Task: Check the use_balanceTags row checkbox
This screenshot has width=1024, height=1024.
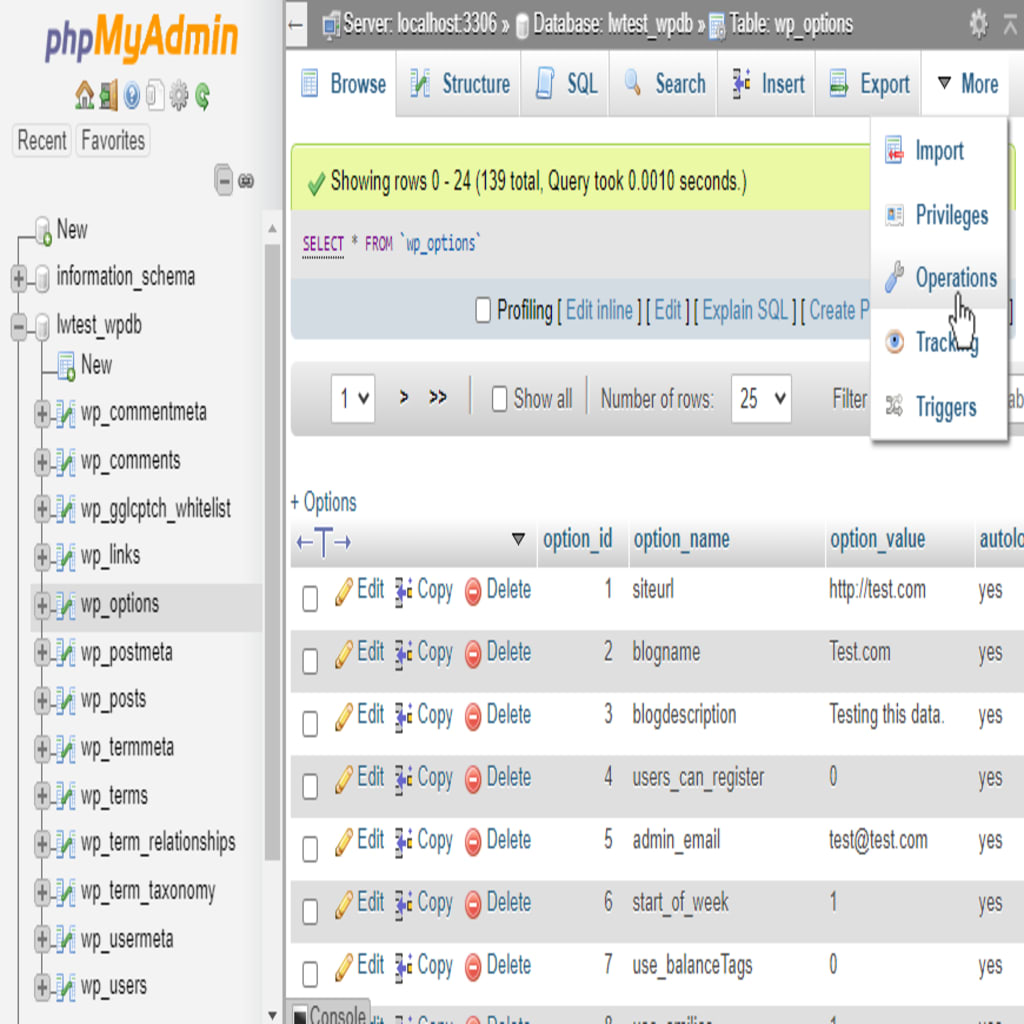Action: click(310, 974)
